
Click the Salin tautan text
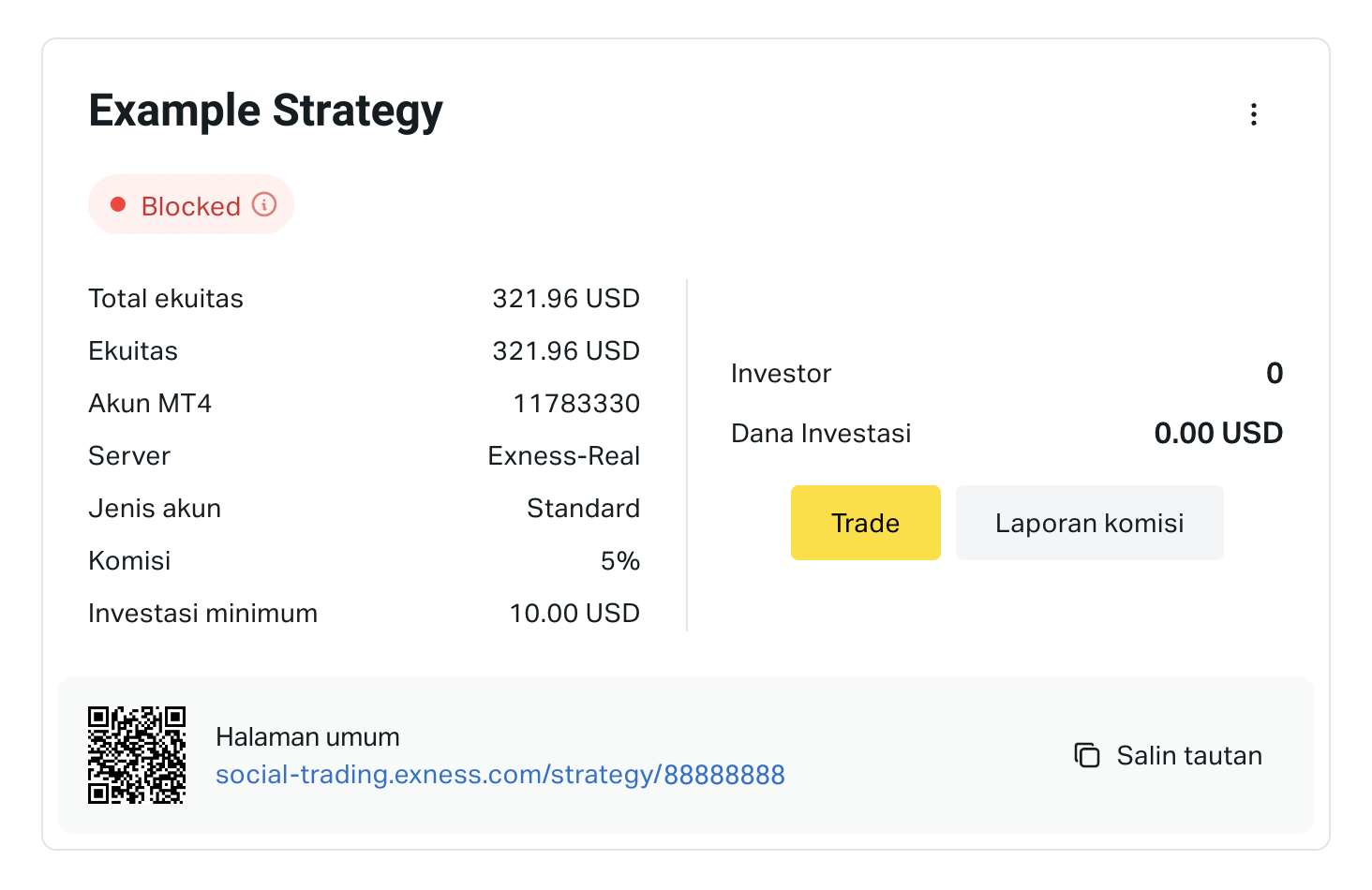(1189, 755)
